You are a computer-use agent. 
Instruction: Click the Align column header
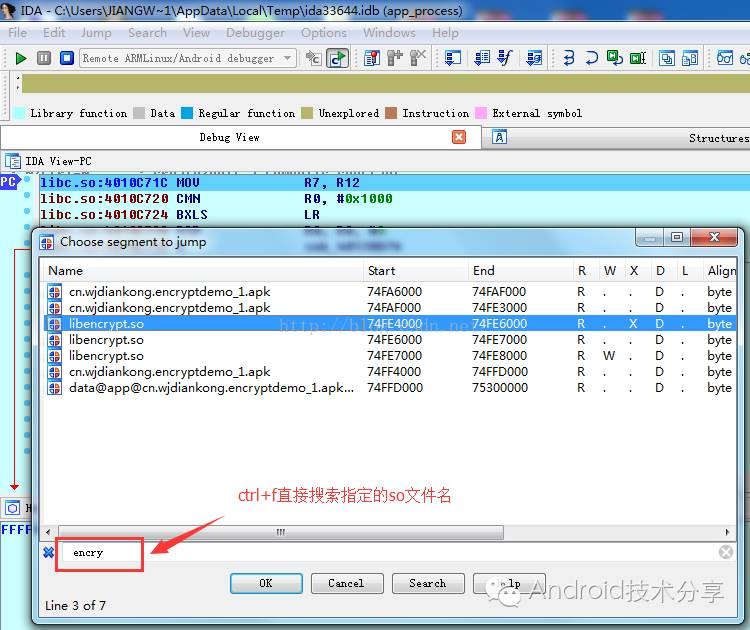720,271
